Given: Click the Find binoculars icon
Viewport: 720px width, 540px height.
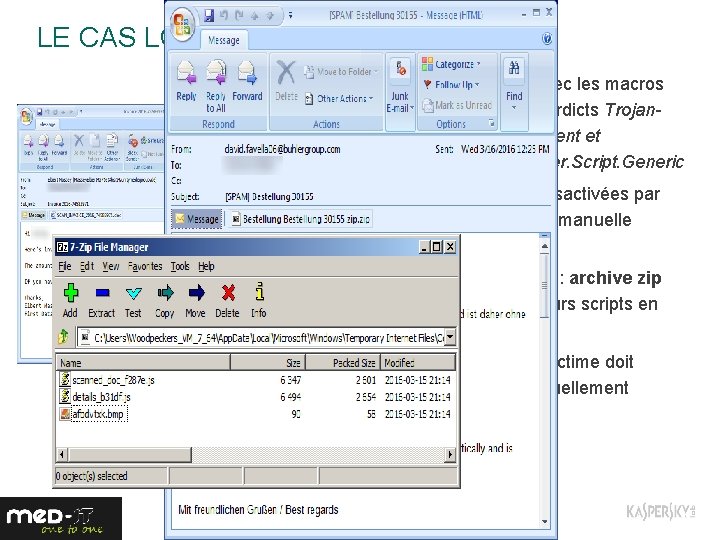Looking at the screenshot, I should 514,69.
